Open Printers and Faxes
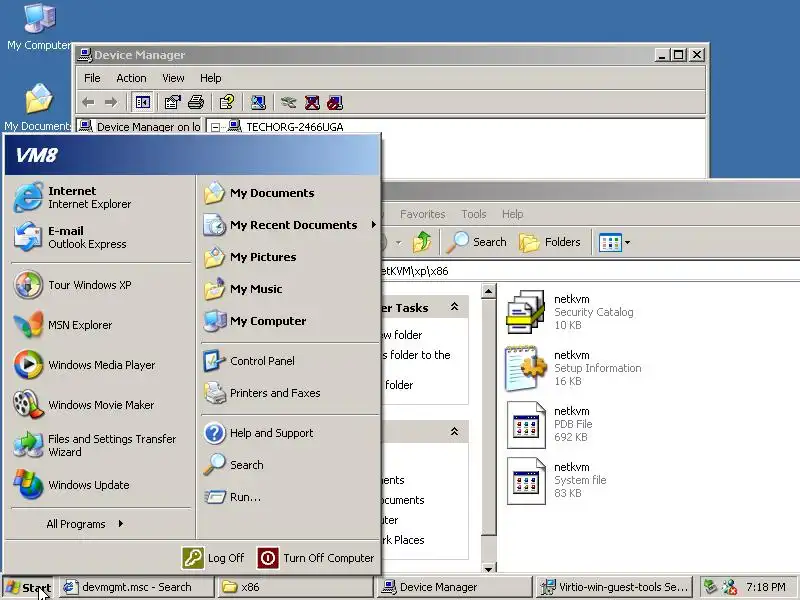This screenshot has height=600, width=800. [x=289, y=393]
